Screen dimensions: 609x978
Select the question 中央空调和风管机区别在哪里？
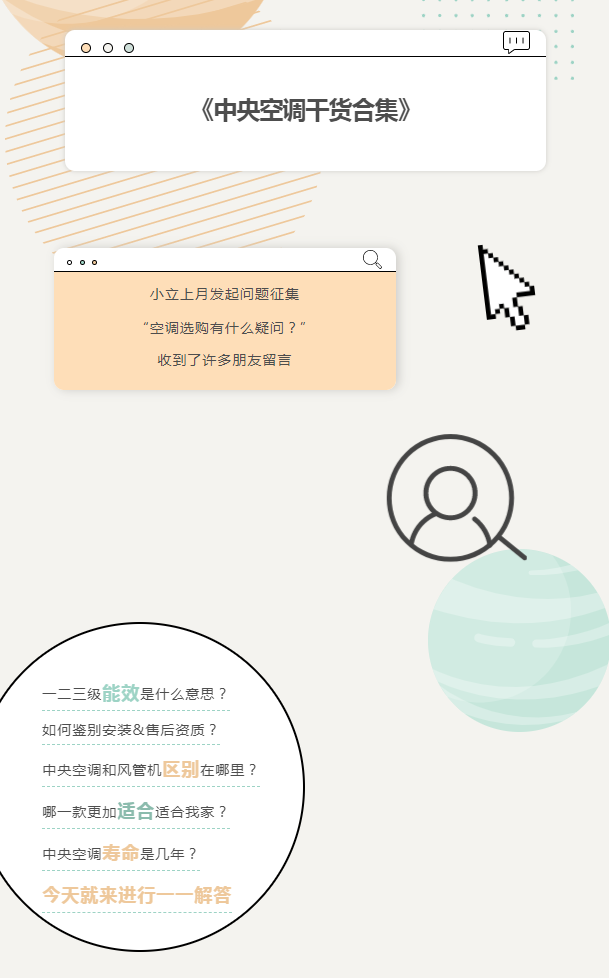tap(150, 770)
